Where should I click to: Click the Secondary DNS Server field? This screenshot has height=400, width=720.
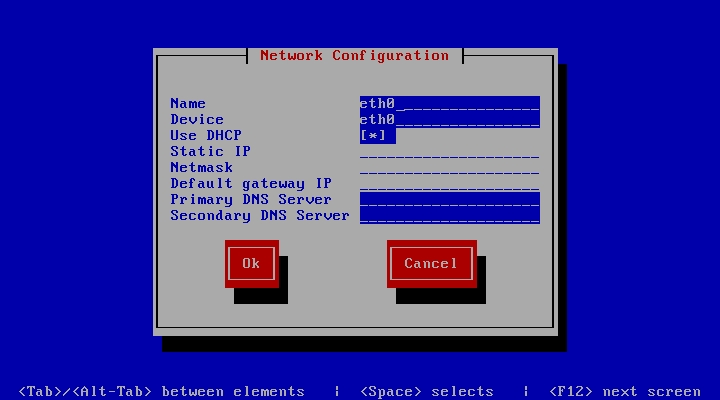449,216
